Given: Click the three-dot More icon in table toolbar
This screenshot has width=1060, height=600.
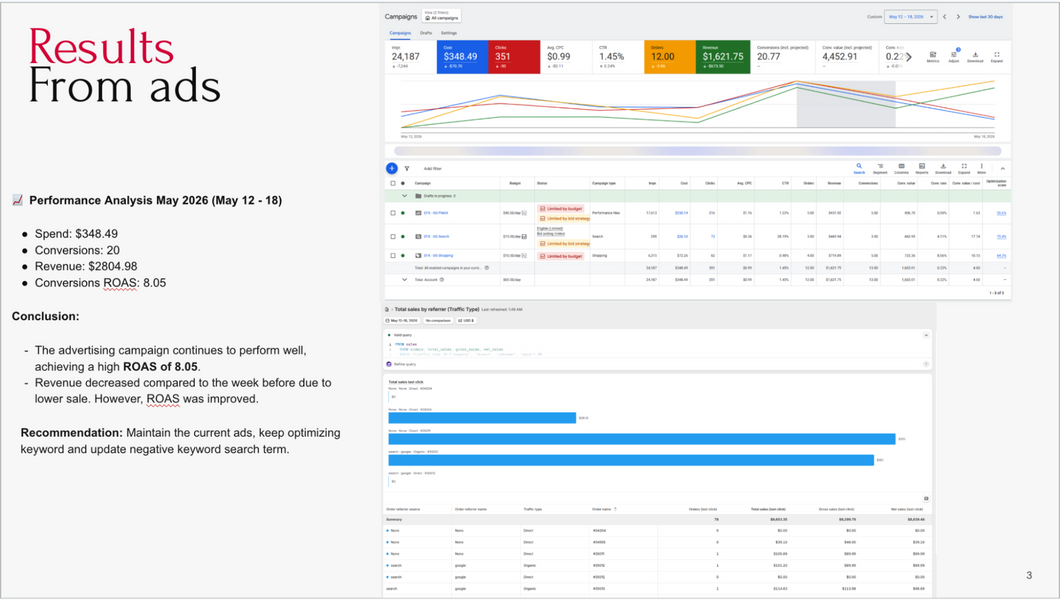Looking at the screenshot, I should tap(982, 168).
